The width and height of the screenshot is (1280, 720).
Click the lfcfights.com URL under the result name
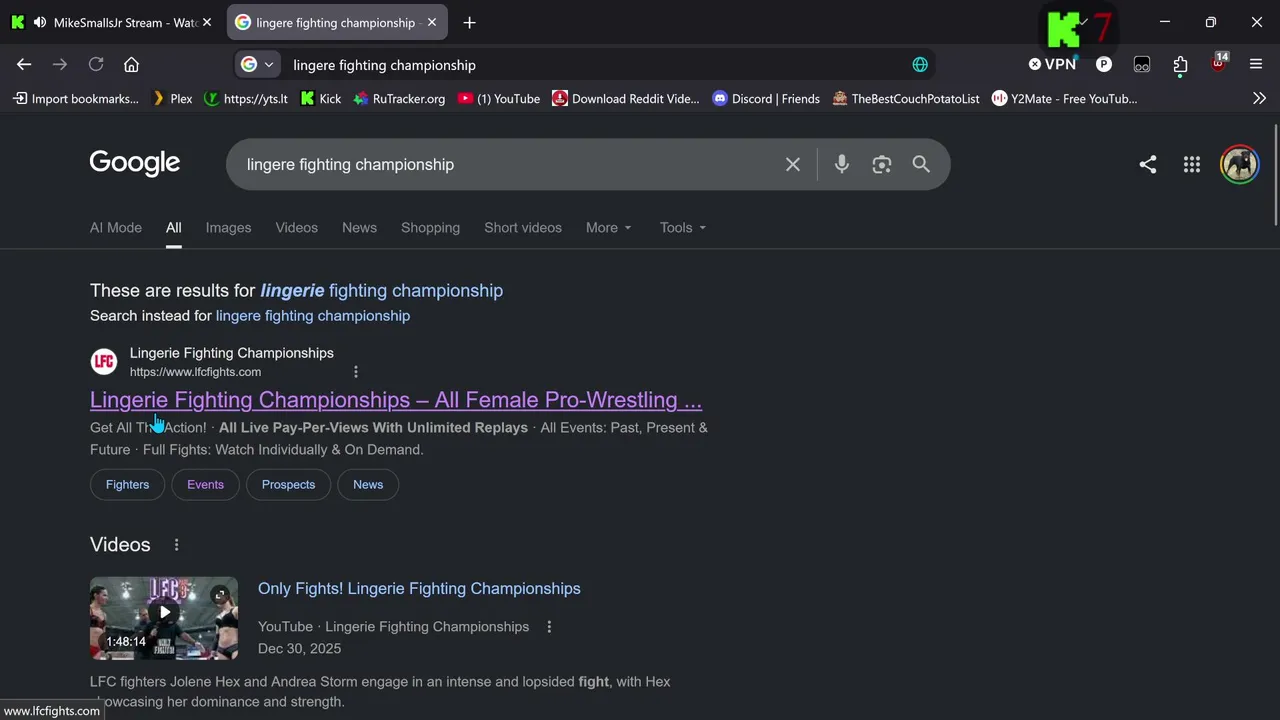point(195,372)
